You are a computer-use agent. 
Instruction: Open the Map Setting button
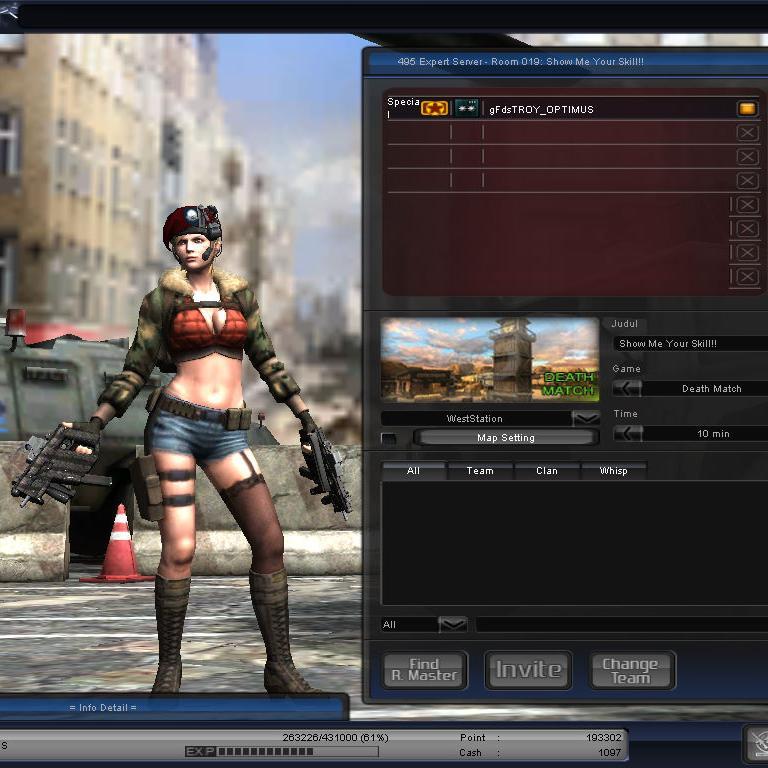[506, 437]
